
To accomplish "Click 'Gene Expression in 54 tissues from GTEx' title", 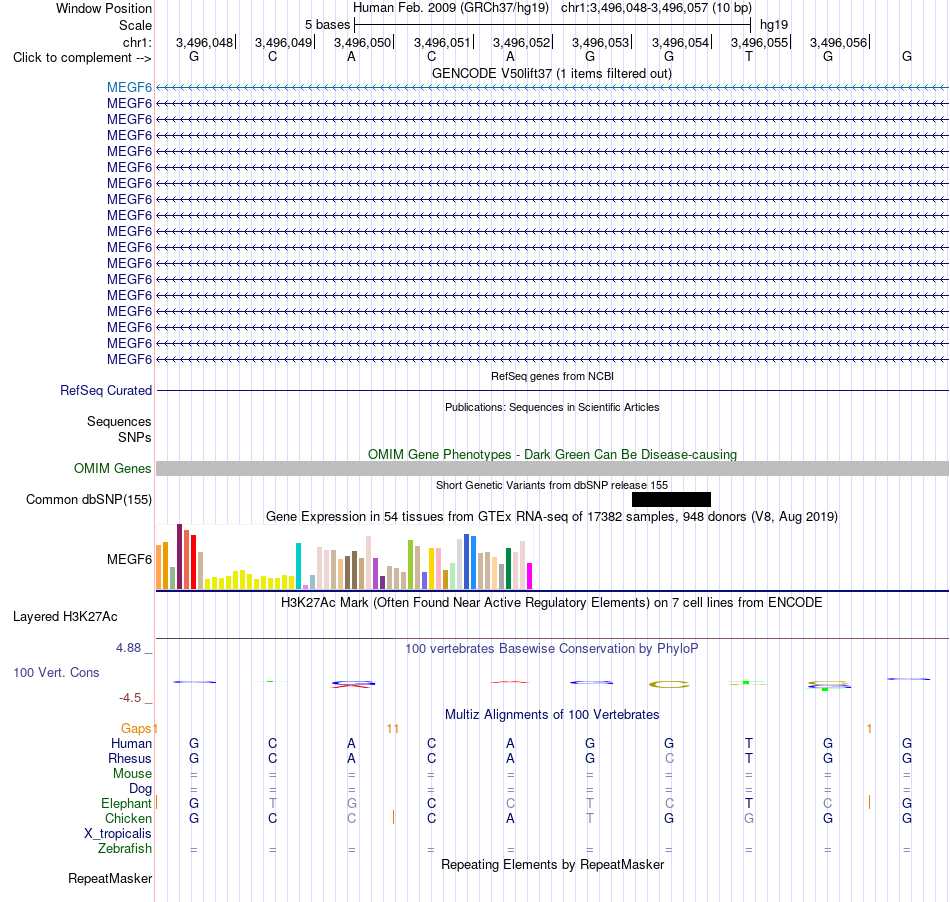I will coord(552,516).
